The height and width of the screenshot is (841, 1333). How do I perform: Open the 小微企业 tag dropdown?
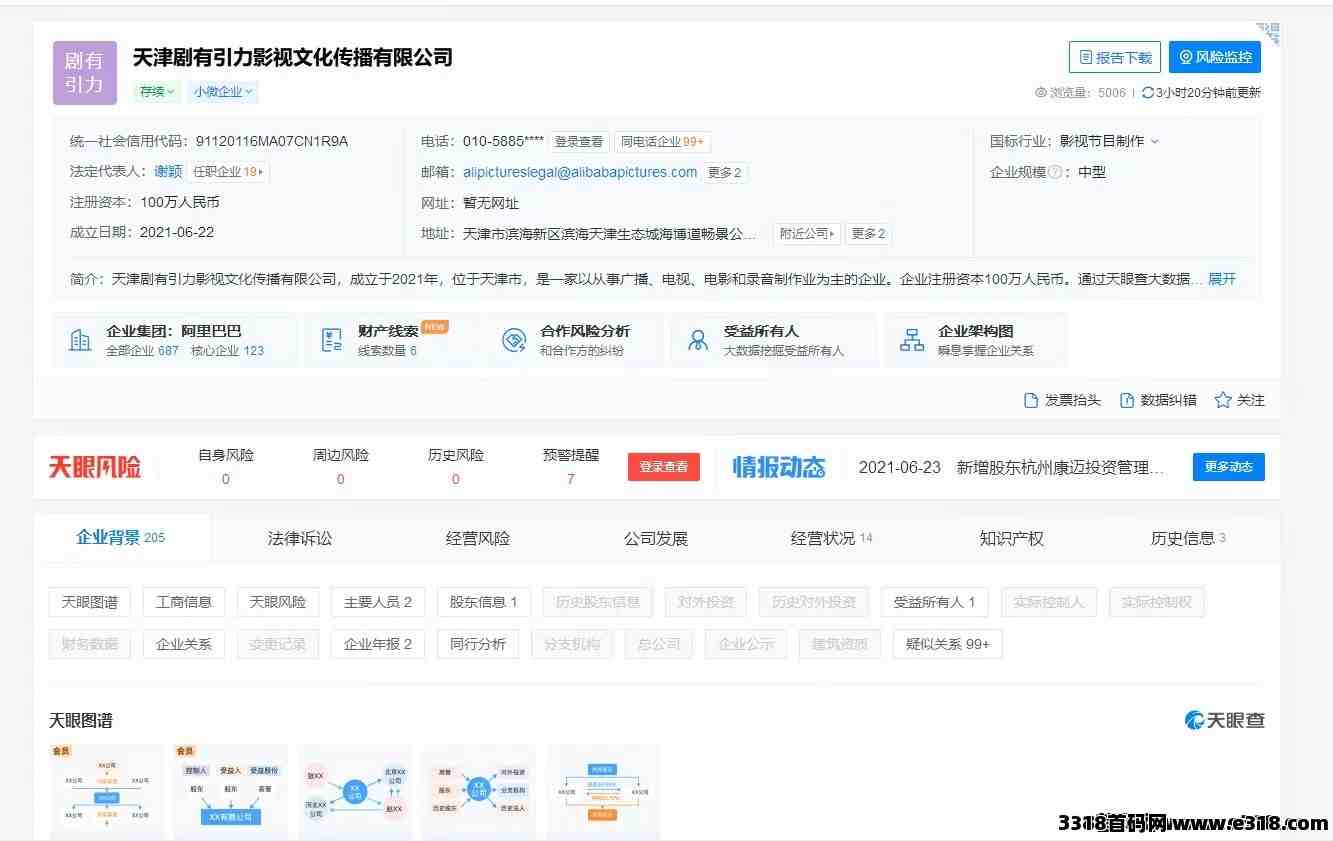(x=223, y=91)
